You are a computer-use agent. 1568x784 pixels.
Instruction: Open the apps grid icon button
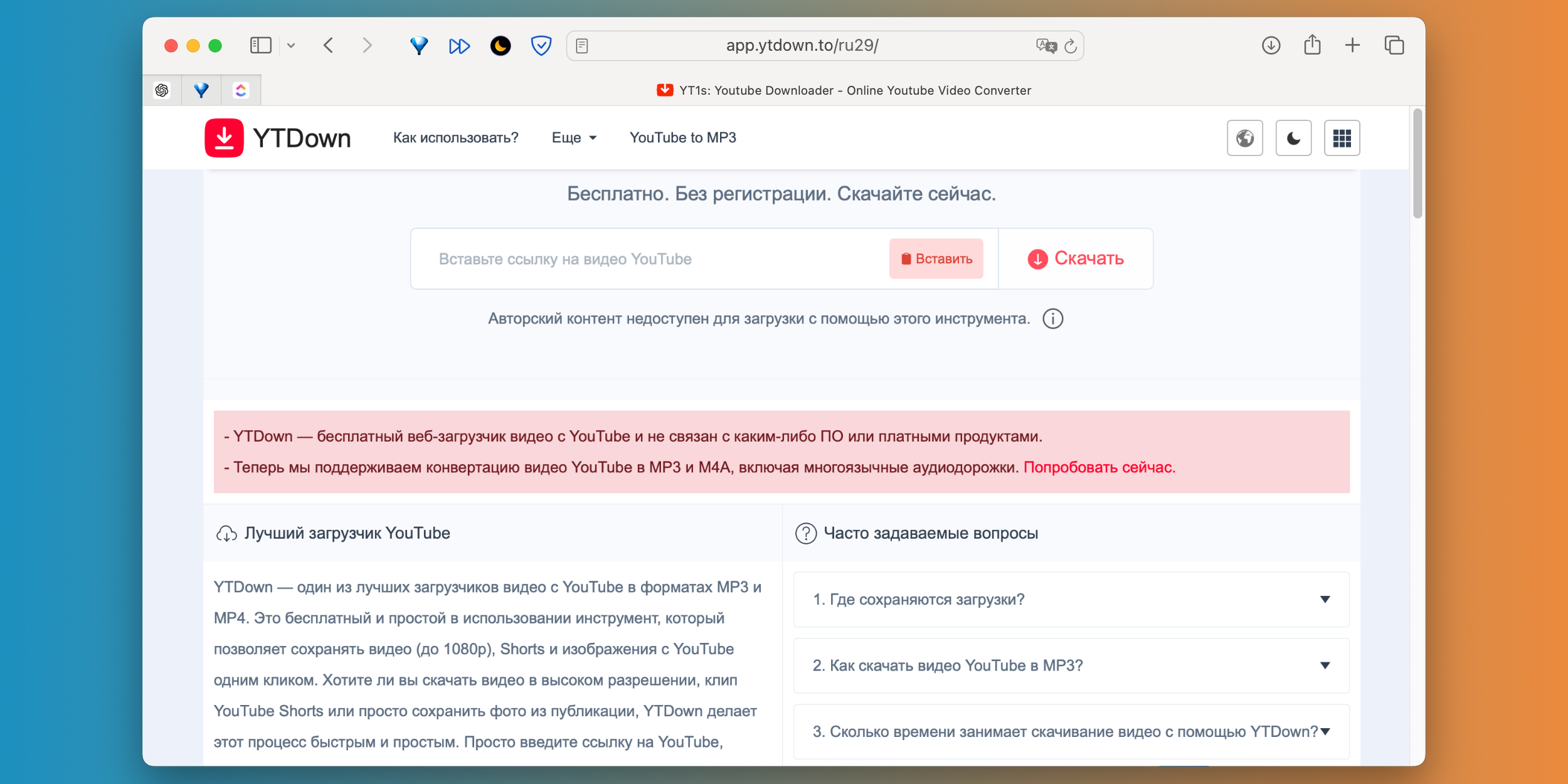[1342, 137]
